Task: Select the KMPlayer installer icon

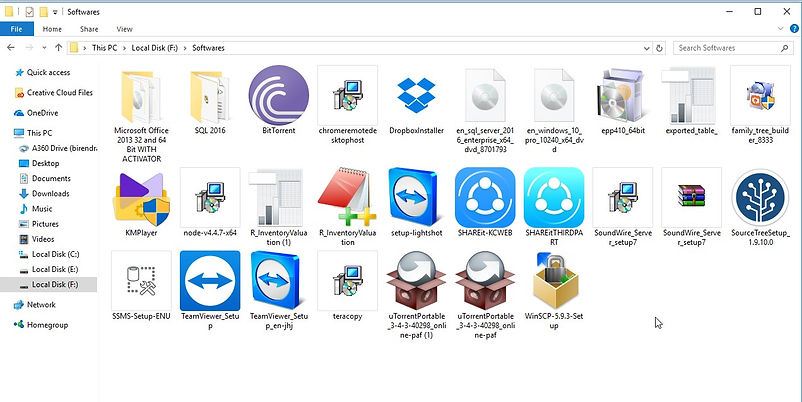Action: pyautogui.click(x=141, y=198)
